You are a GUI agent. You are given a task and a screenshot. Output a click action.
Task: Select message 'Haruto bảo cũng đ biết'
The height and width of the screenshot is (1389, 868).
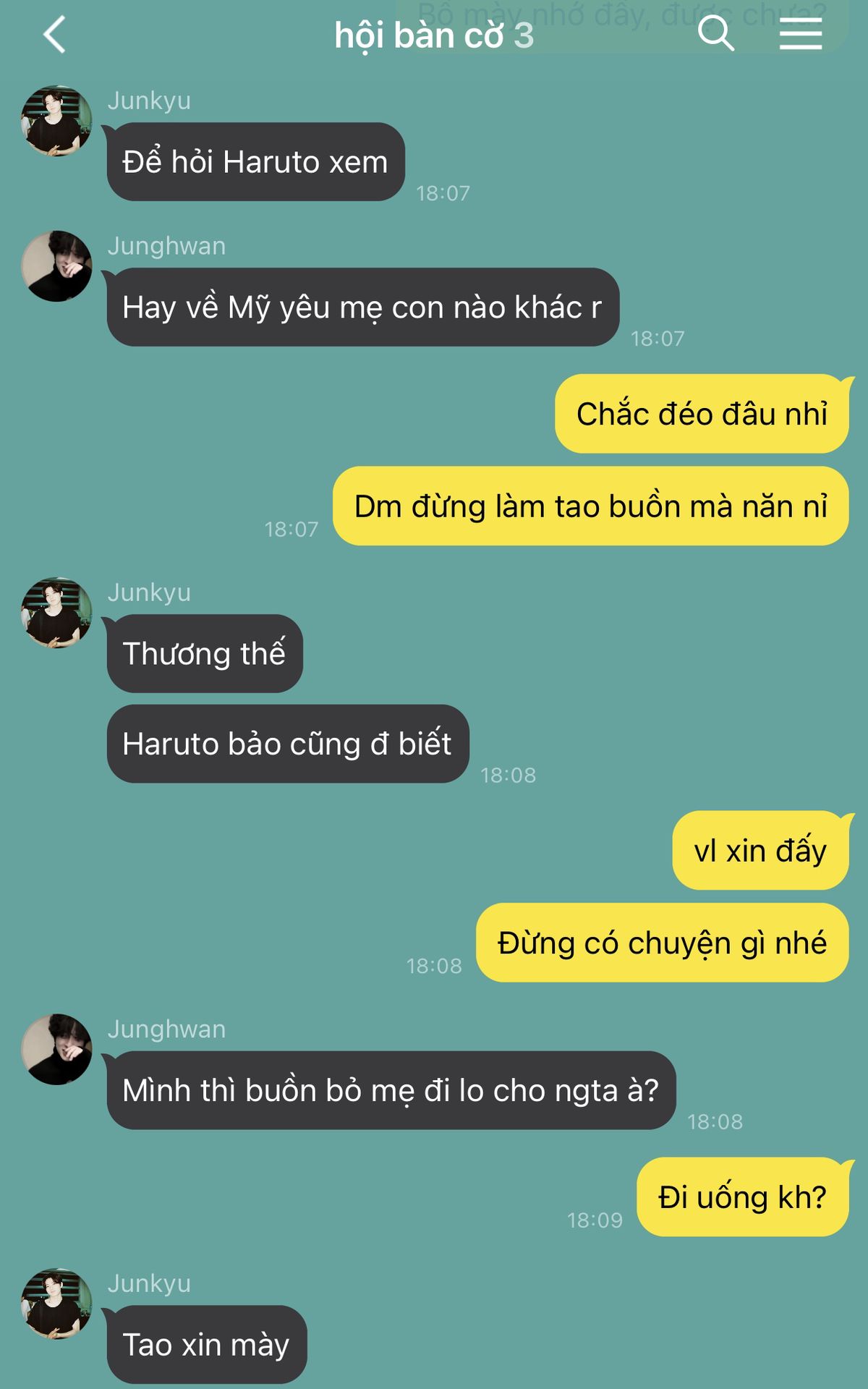pyautogui.click(x=288, y=744)
